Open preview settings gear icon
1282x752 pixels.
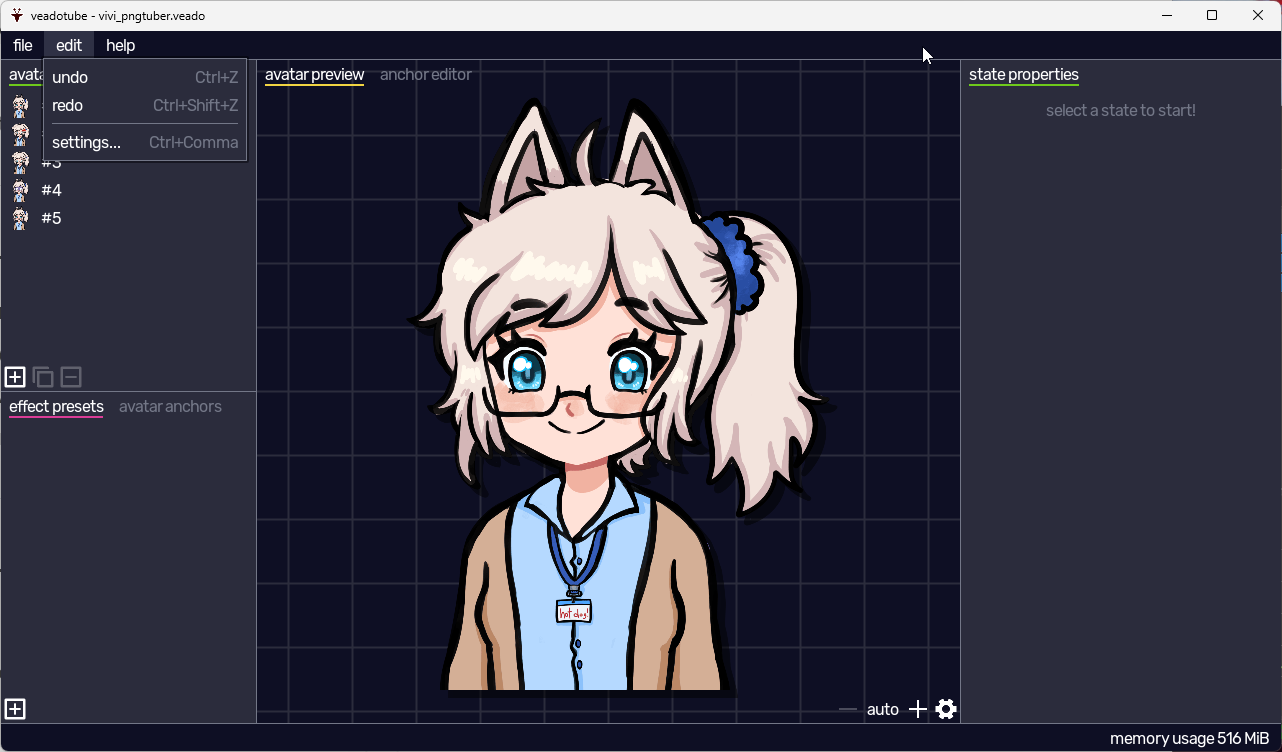pyautogui.click(x=946, y=709)
